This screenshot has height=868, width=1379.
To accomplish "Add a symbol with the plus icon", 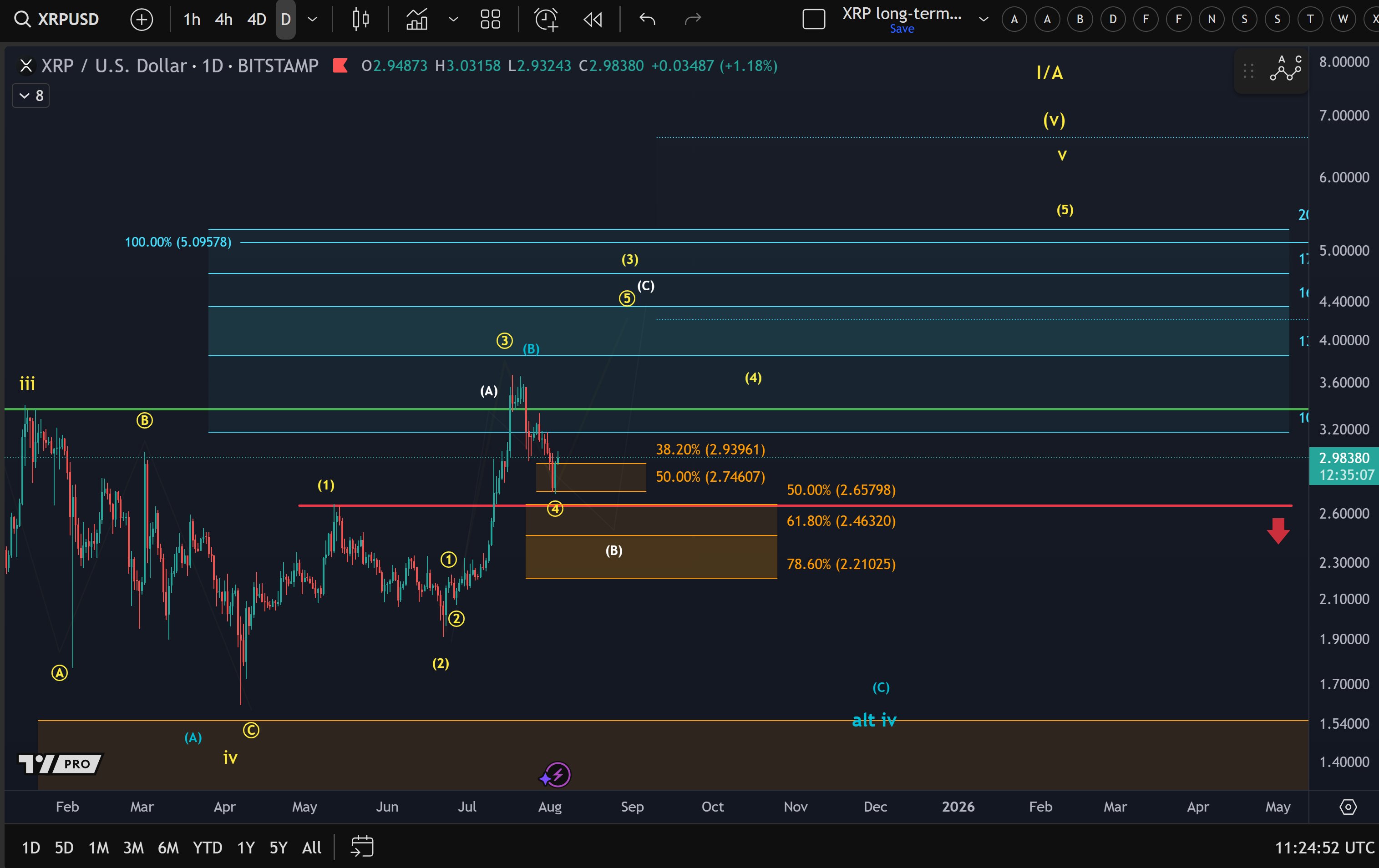I will click(142, 20).
